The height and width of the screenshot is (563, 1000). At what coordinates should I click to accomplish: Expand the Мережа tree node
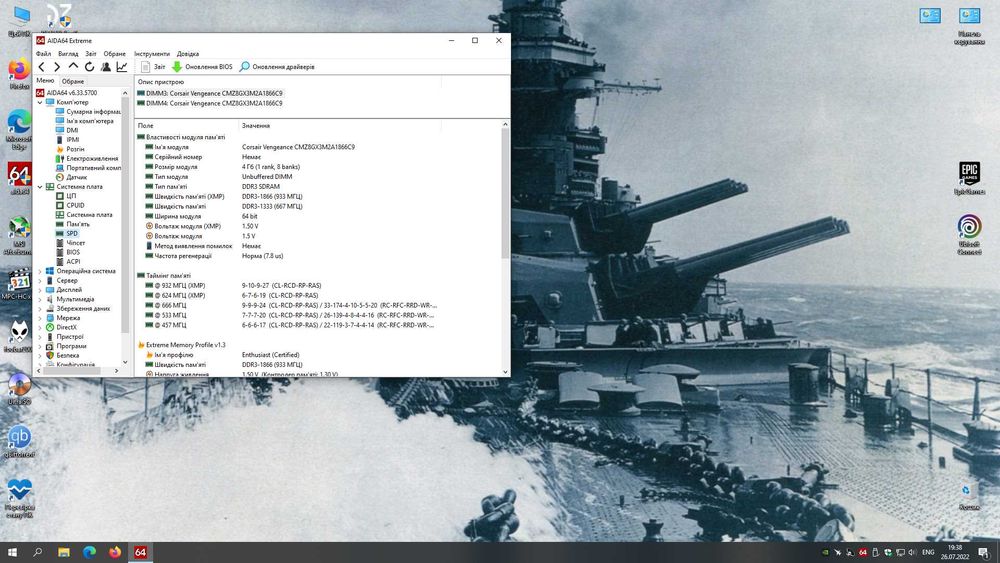(40, 318)
